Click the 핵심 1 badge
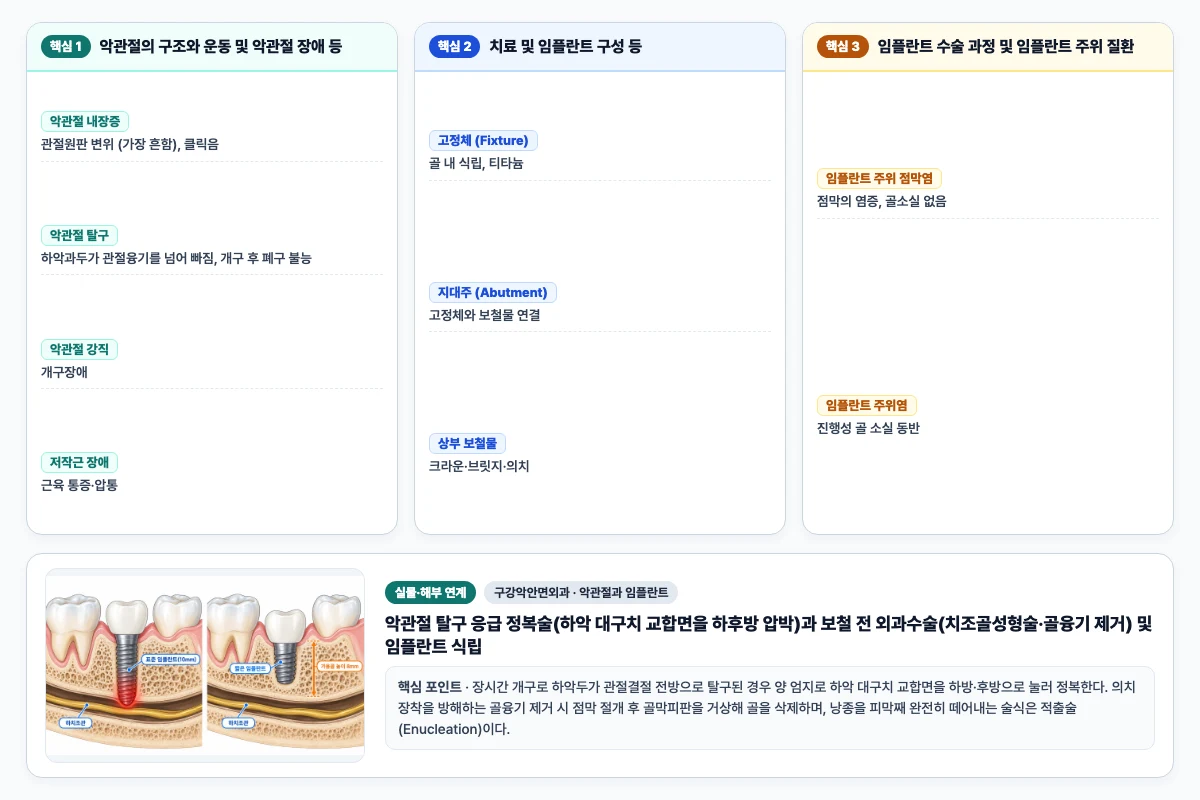This screenshot has width=1200, height=800. pyautogui.click(x=66, y=46)
